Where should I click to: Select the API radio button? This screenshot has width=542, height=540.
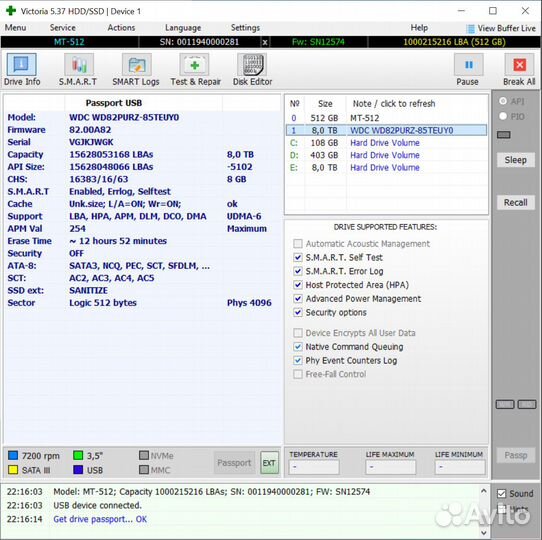point(503,101)
